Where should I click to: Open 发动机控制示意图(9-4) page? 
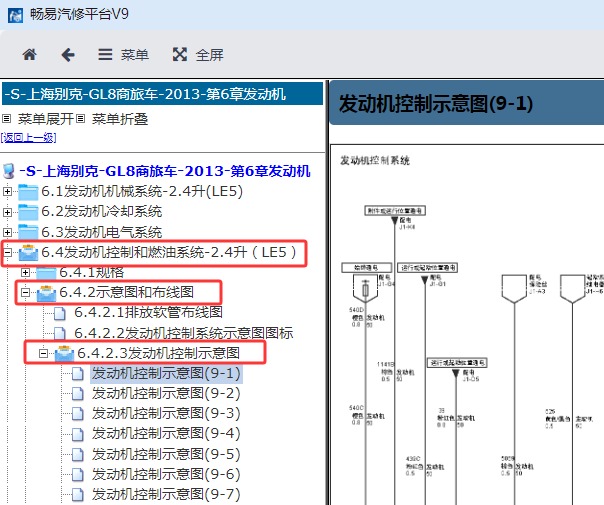pyautogui.click(x=166, y=434)
